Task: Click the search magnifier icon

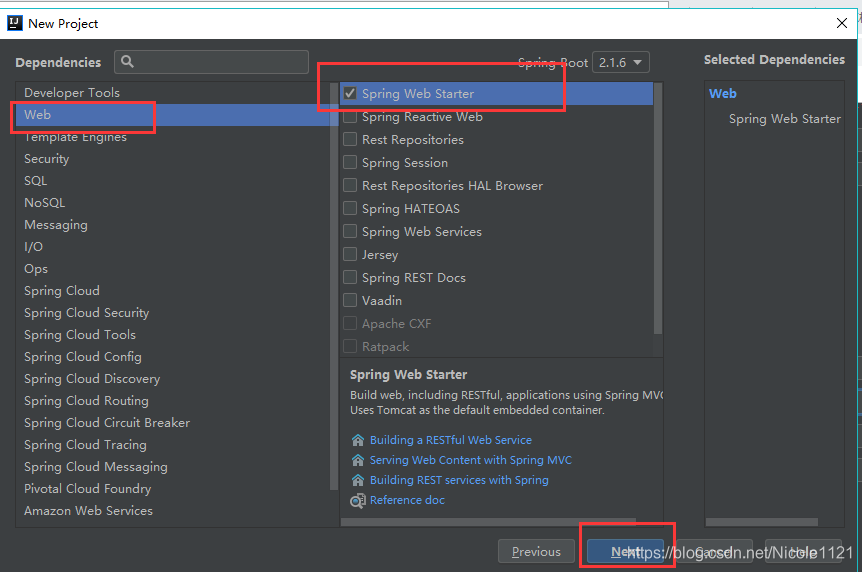Action: click(x=127, y=62)
